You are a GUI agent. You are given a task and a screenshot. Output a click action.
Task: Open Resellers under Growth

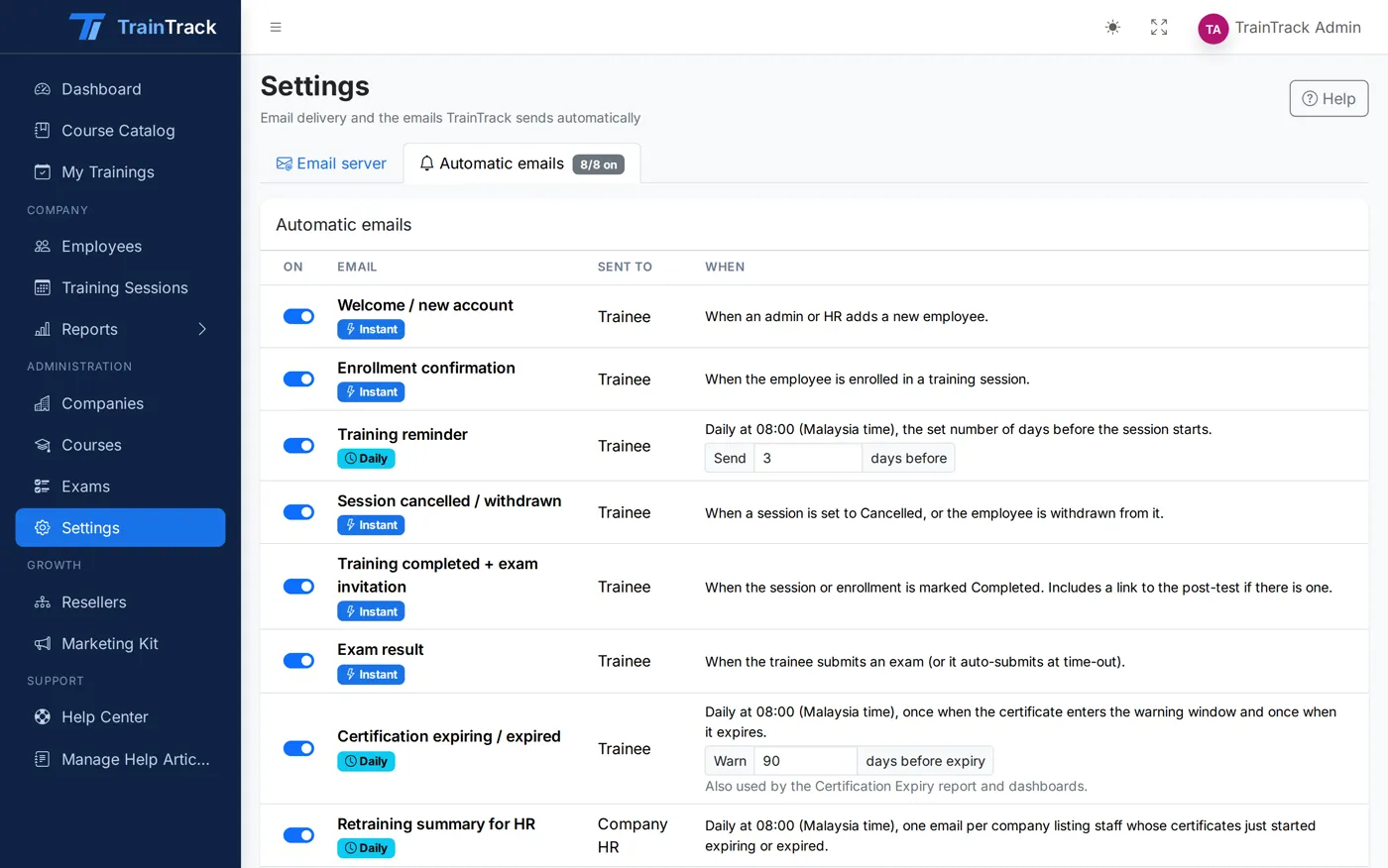[x=120, y=602]
